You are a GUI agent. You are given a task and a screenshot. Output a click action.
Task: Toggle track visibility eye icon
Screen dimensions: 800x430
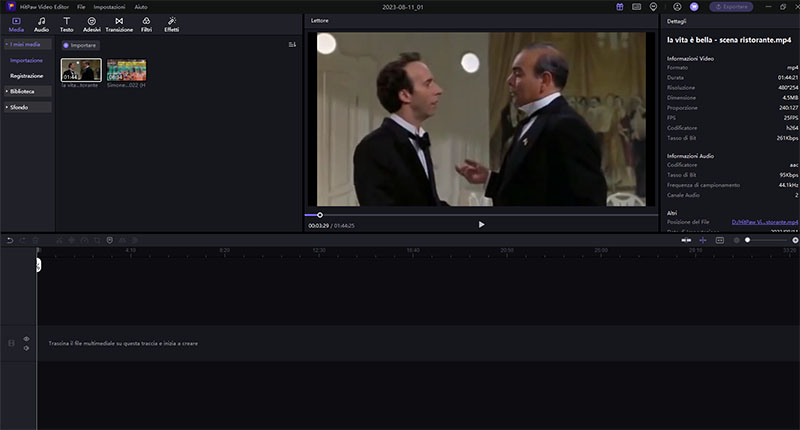[26, 339]
